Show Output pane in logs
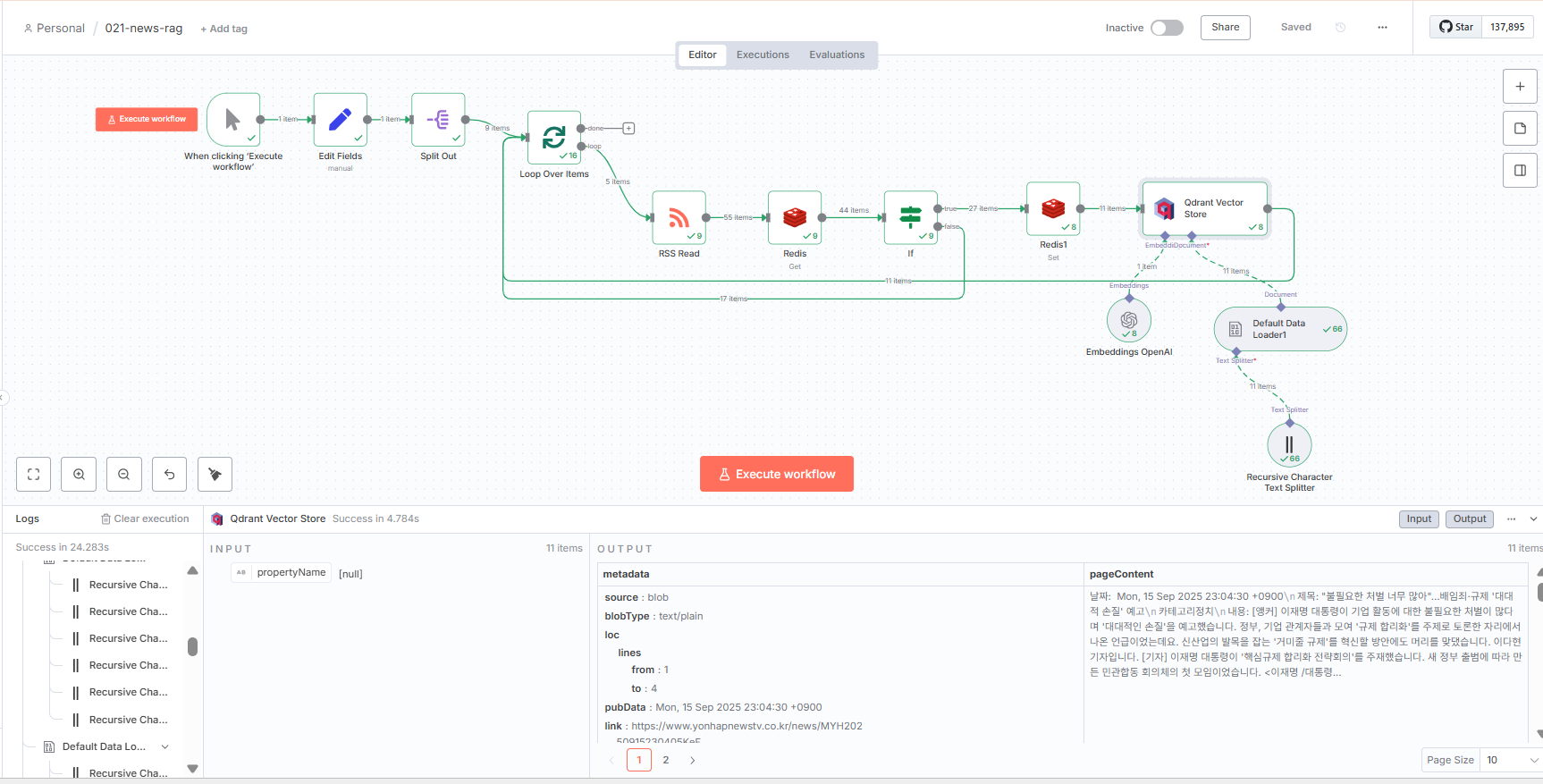The image size is (1543, 784). [1470, 518]
